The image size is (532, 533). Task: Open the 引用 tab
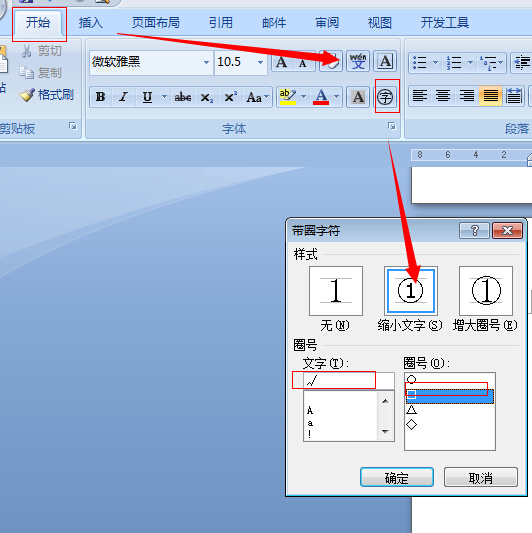click(221, 23)
